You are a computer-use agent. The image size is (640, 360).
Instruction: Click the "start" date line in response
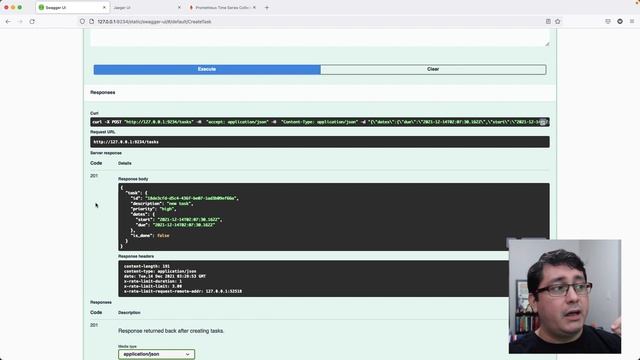(179, 219)
